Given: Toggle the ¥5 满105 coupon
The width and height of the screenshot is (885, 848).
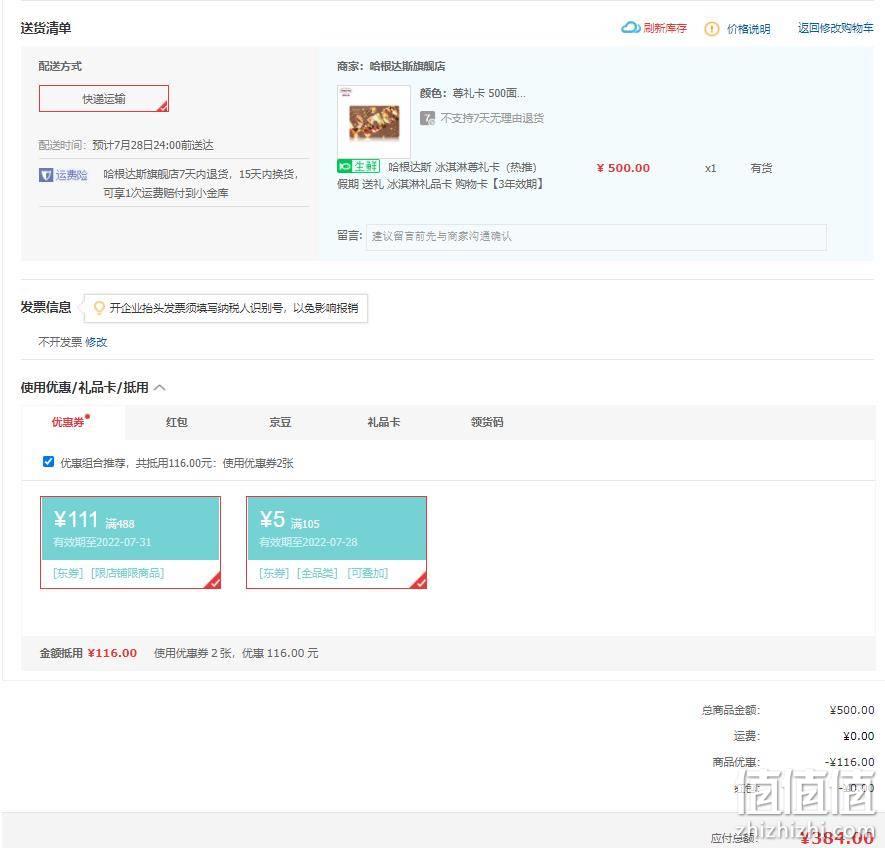Looking at the screenshot, I should click(x=336, y=543).
